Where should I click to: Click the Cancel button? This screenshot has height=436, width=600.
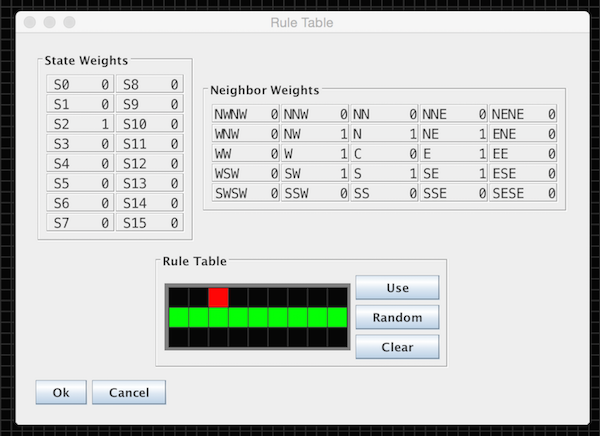click(129, 392)
